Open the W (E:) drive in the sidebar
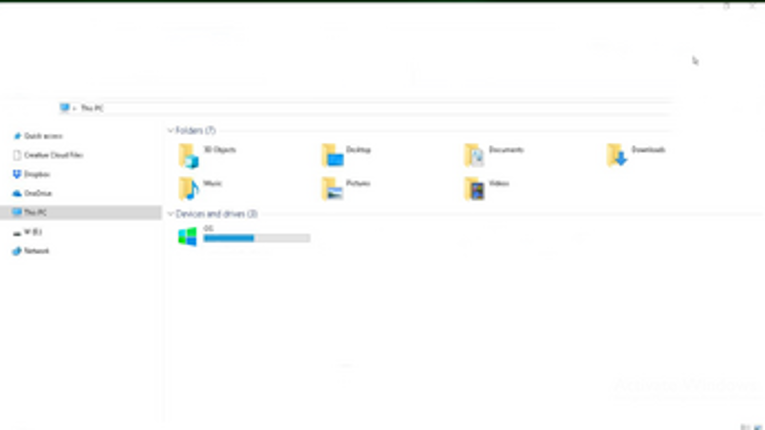Screen dimensions: 765x430 click(x=27, y=232)
